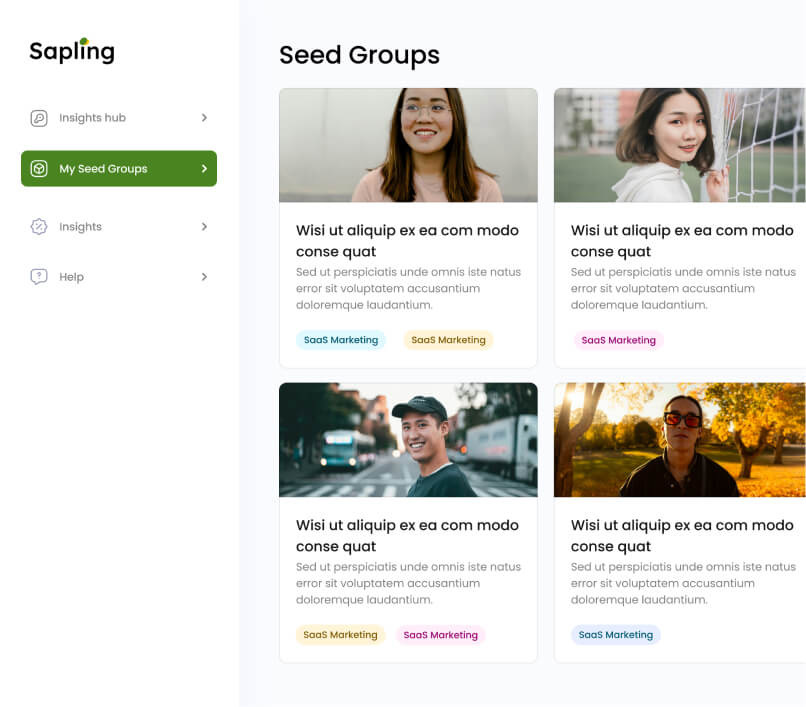Click yellow SaaS Marketing tag on first card
Screen dimensions: 806x707
pyautogui.click(x=448, y=340)
